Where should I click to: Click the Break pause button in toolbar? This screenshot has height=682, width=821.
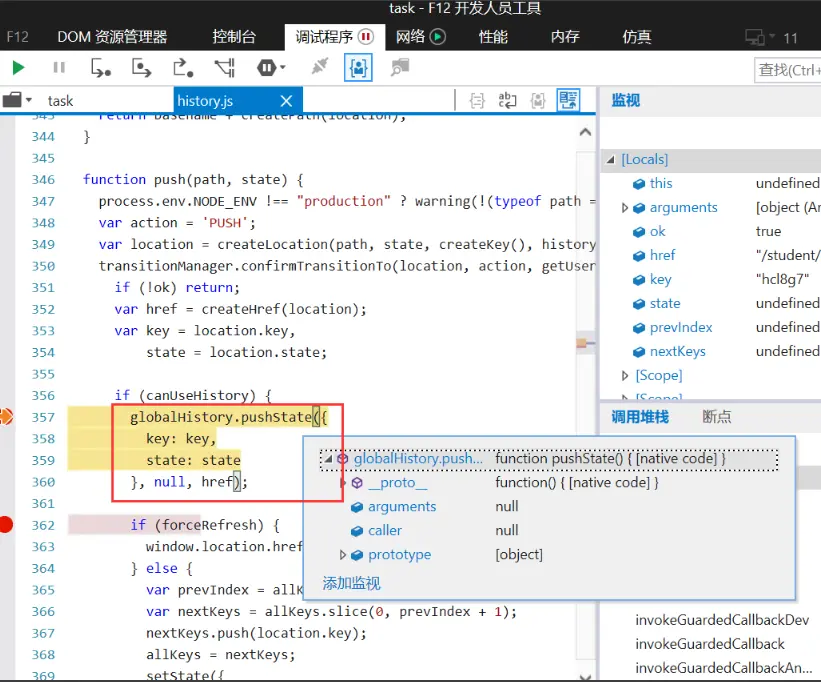pos(59,68)
